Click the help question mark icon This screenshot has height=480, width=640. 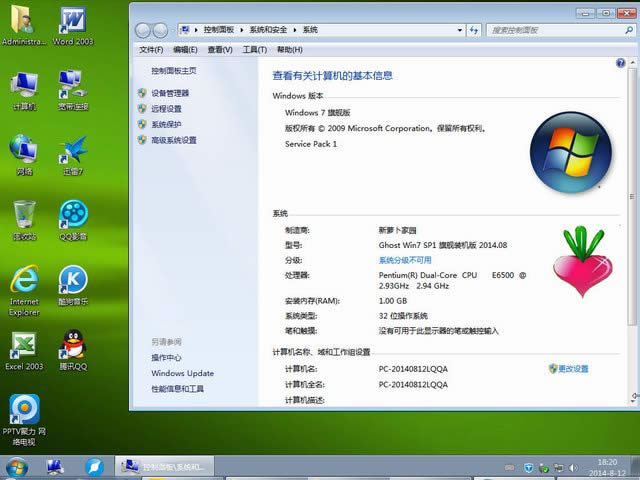621,63
